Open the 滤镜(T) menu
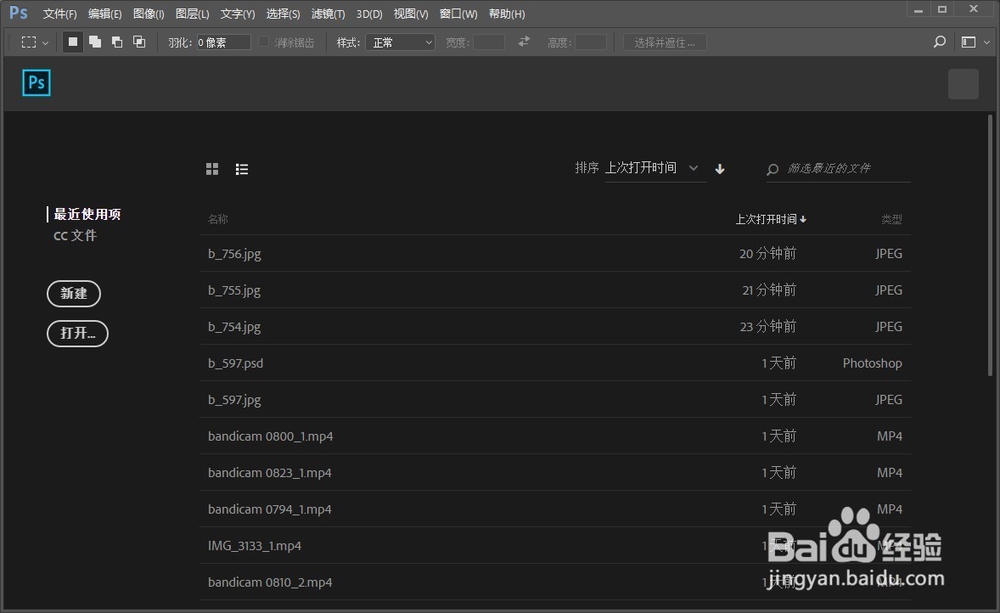The image size is (1000, 613). [328, 13]
